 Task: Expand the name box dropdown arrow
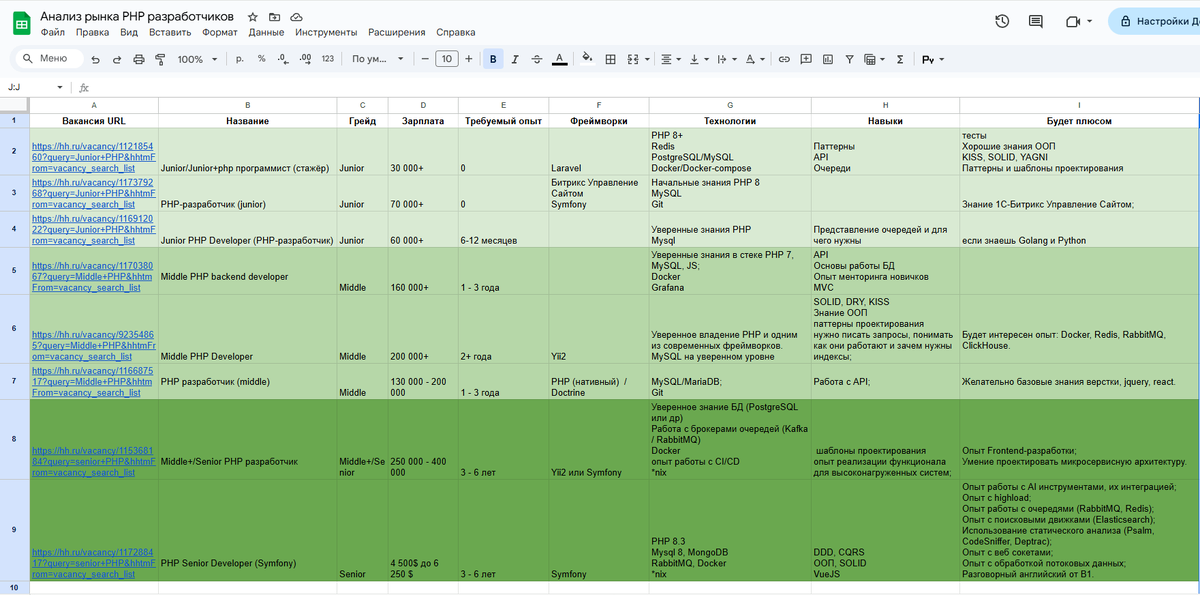(60, 87)
